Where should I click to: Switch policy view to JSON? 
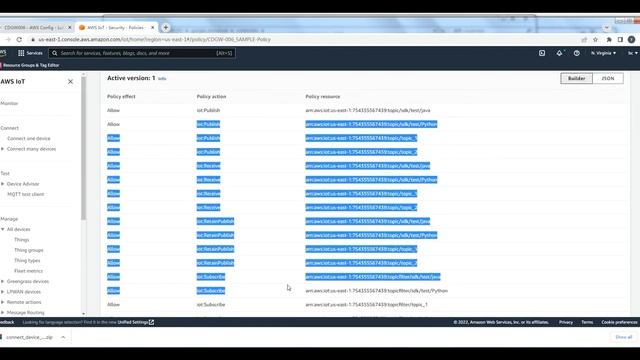(x=608, y=78)
